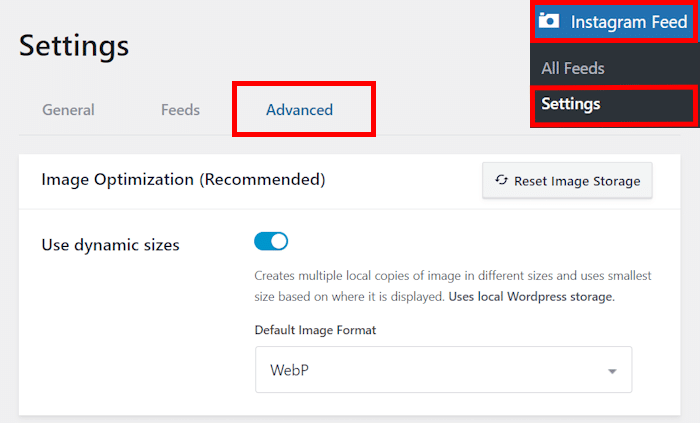Screen dimensions: 700x423
Task: Click the "Default Image Format" field label
Action: [315, 330]
